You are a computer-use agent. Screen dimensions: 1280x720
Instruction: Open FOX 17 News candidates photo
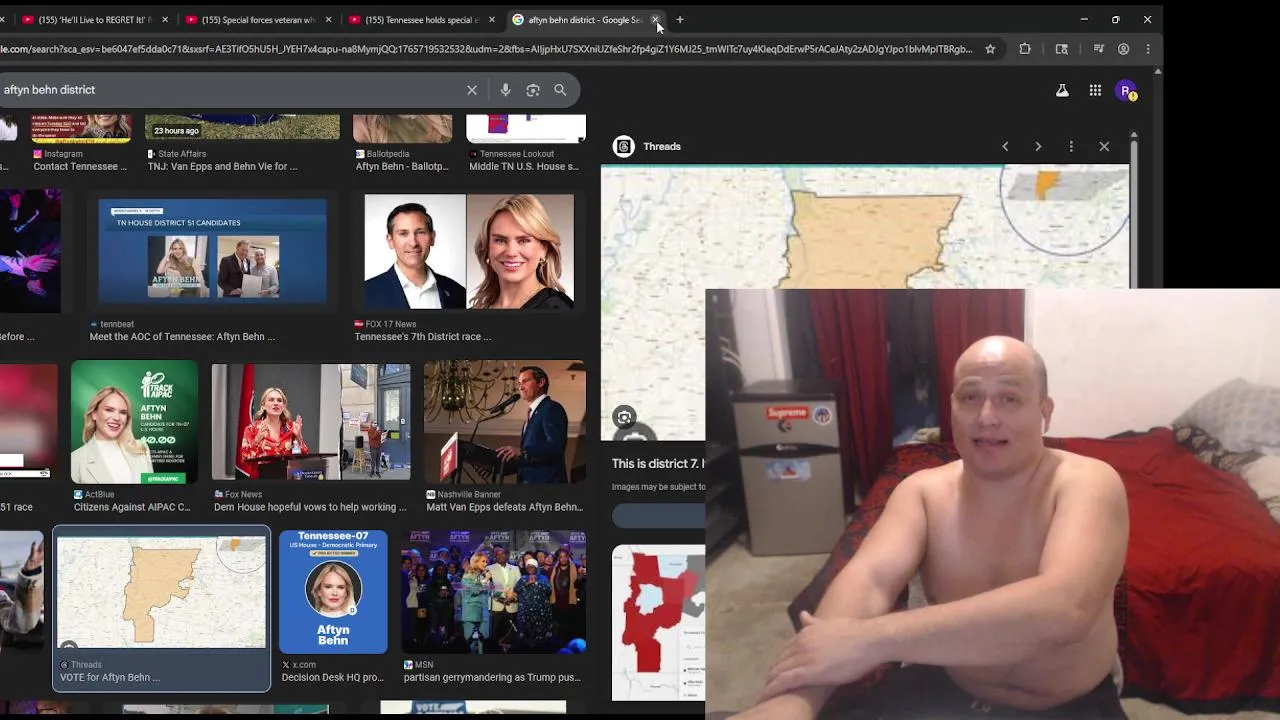pos(469,251)
